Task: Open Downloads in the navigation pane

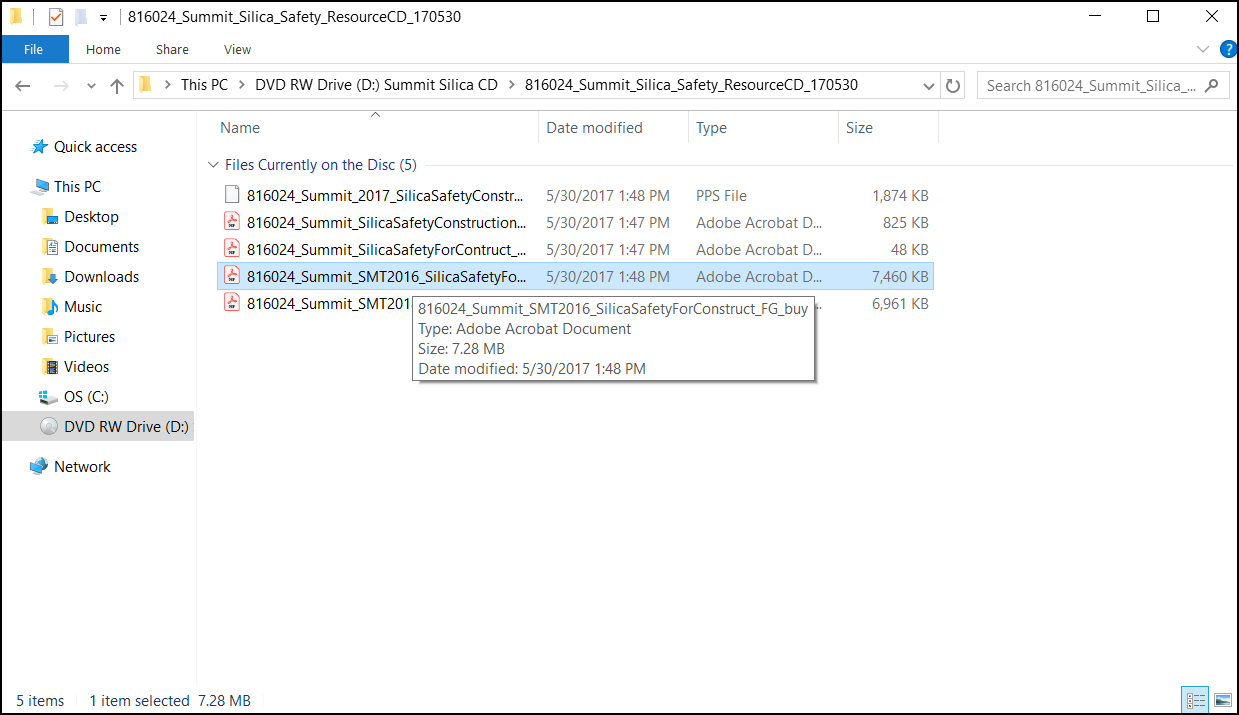Action: (101, 277)
